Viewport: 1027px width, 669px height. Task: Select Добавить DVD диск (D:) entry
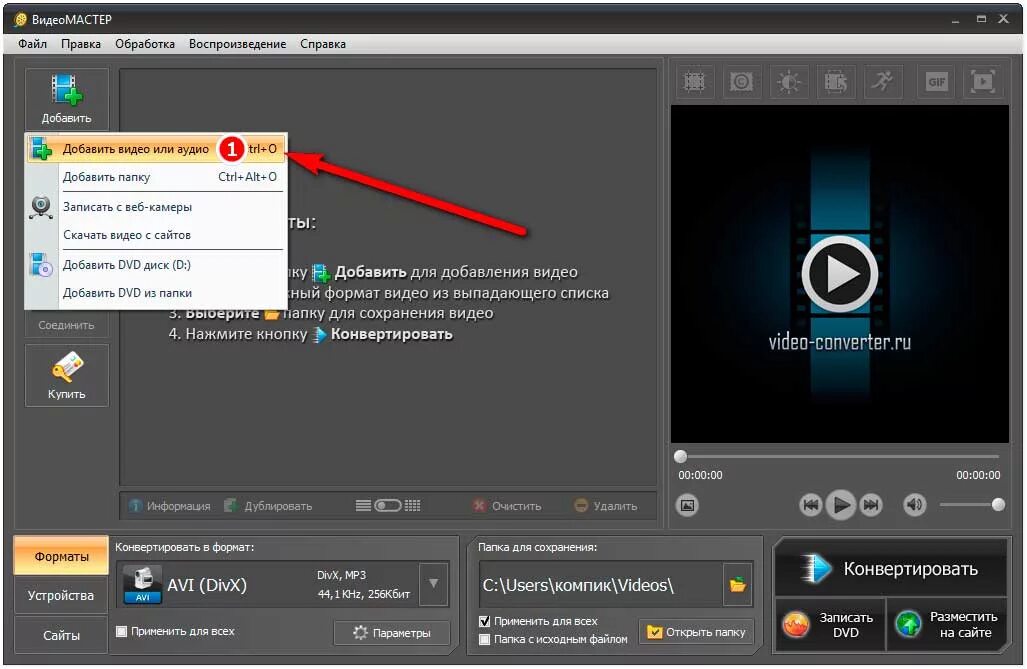click(156, 265)
